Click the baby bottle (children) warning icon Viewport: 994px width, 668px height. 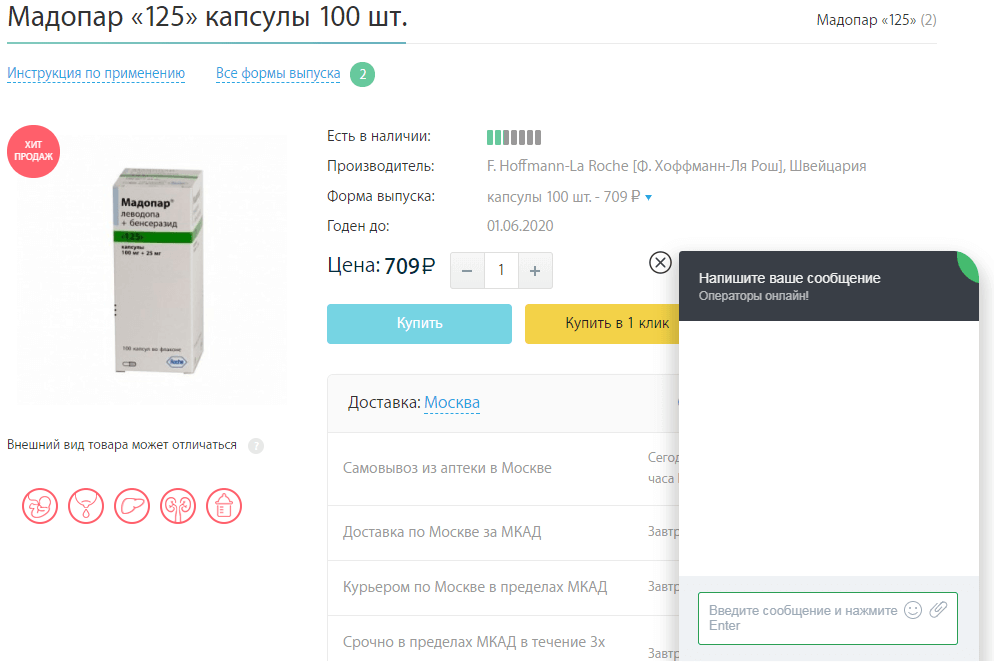click(224, 506)
